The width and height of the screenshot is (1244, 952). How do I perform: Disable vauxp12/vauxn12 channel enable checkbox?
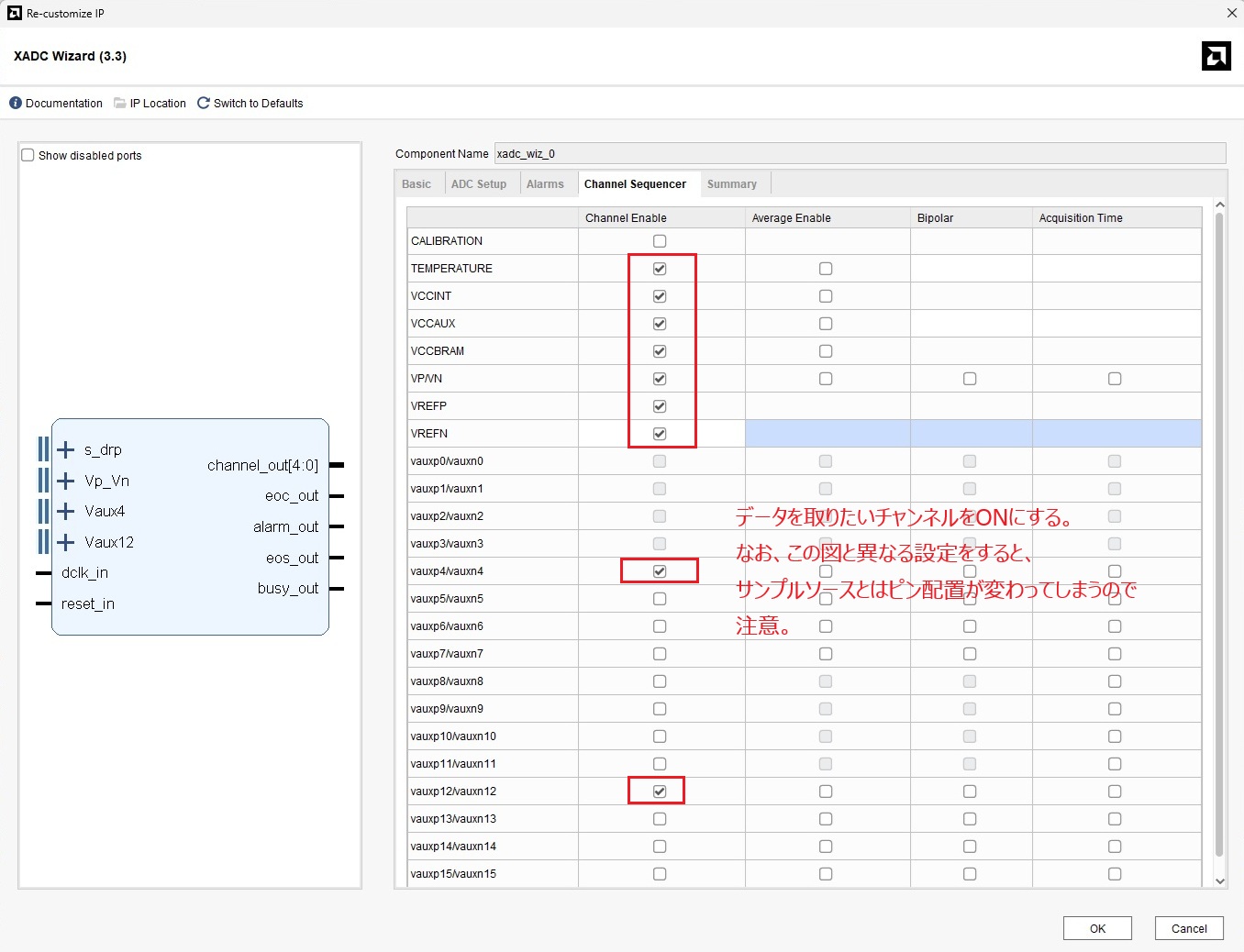click(660, 791)
